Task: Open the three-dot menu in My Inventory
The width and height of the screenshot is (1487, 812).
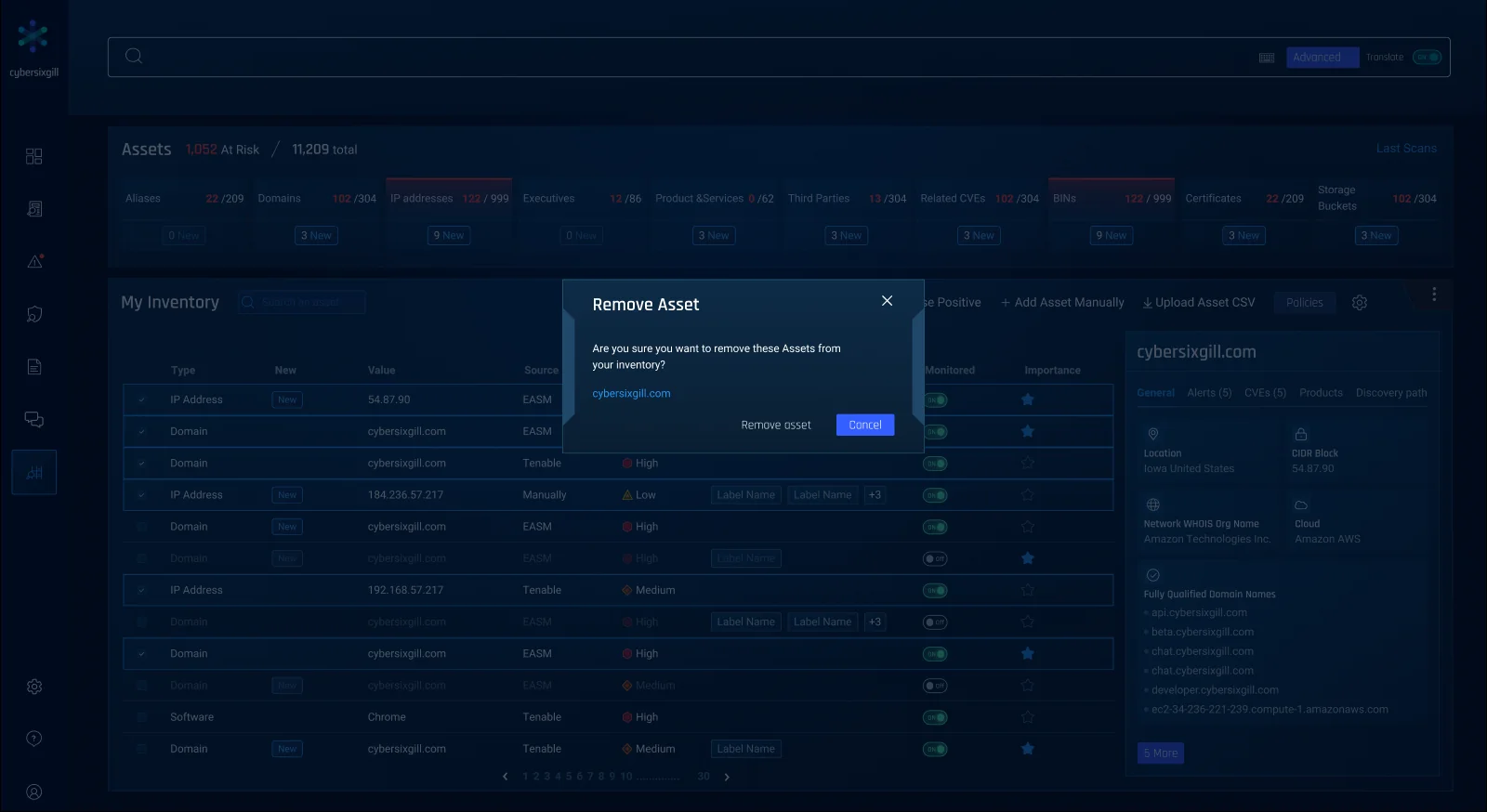Action: [1434, 295]
